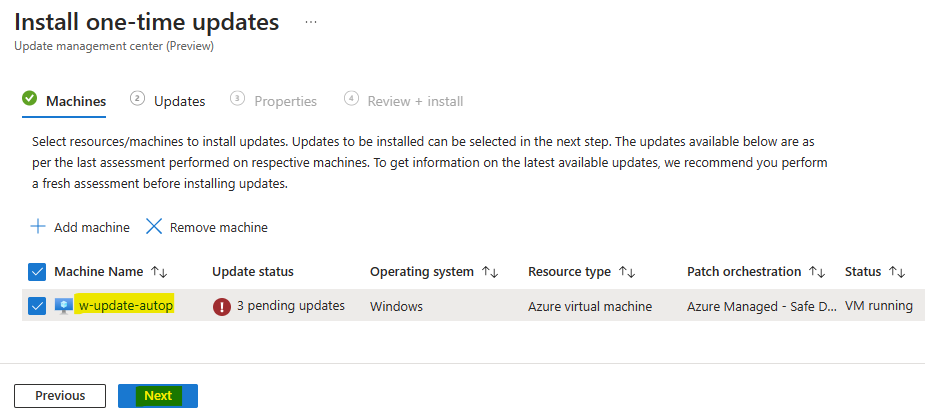Open the ellipsis menu next to page title
This screenshot has width=925, height=418.
tap(311, 22)
